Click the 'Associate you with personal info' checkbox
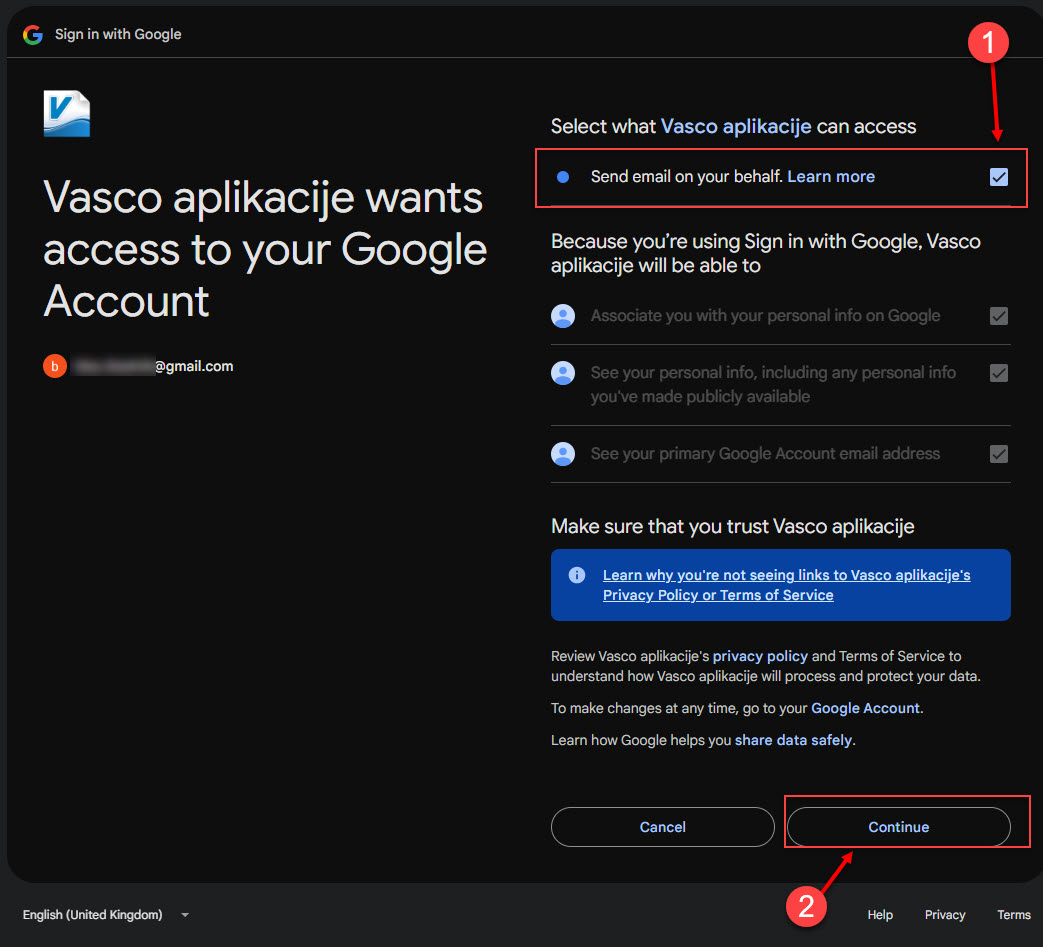Viewport: 1043px width, 947px height. [x=998, y=316]
